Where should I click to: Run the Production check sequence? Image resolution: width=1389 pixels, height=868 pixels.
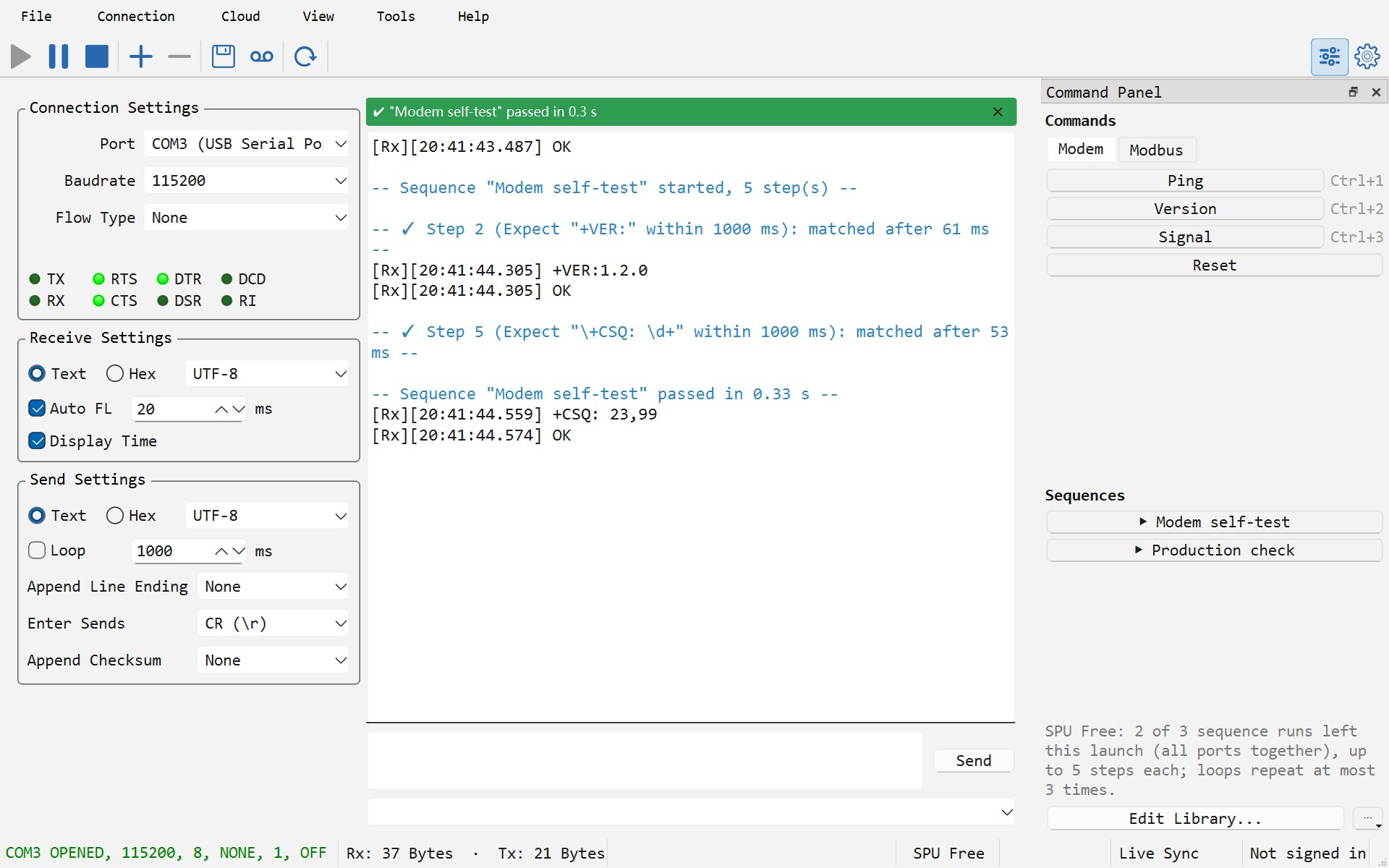(x=1214, y=550)
